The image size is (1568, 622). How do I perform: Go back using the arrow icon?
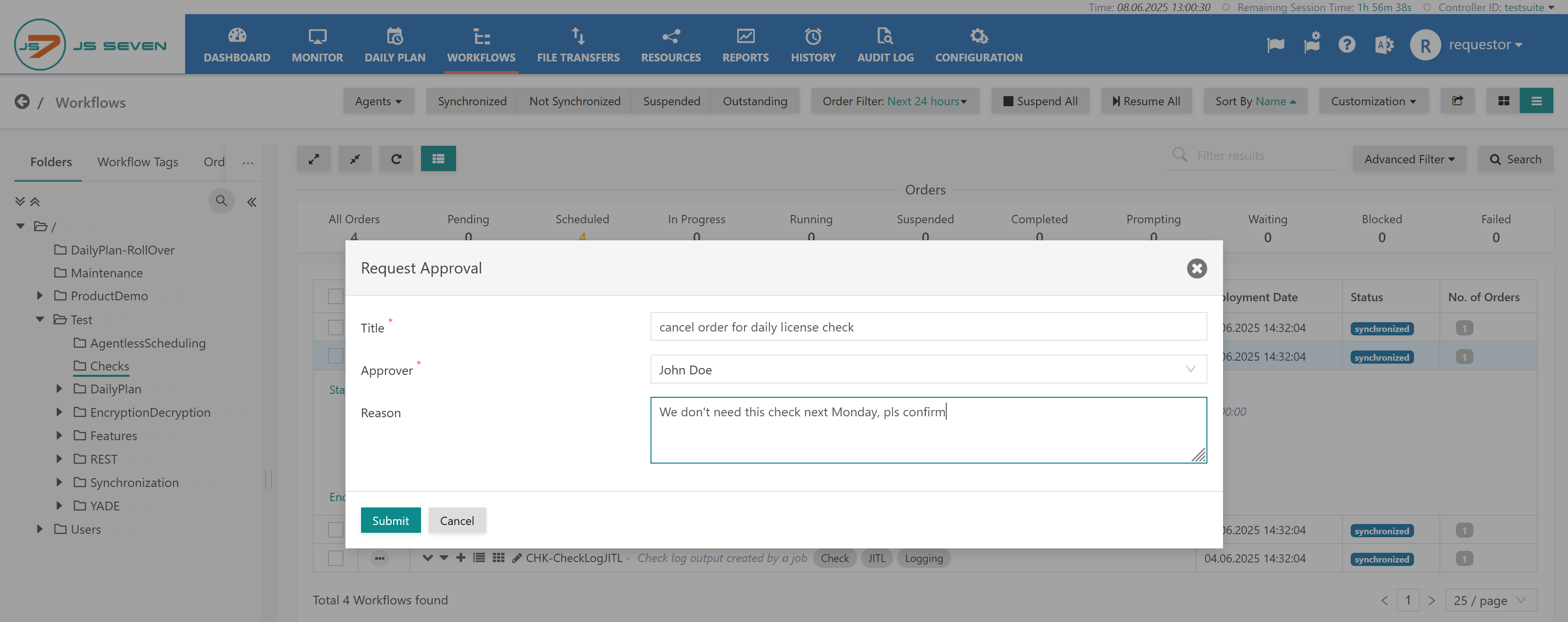[22, 102]
